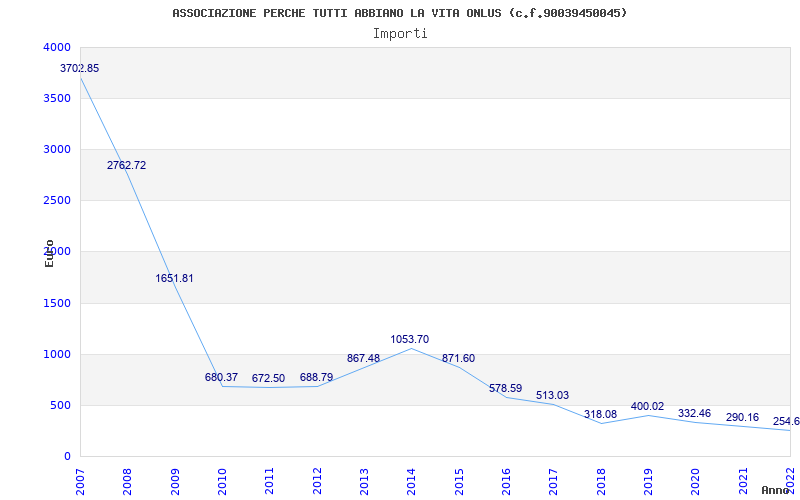800x500 pixels.
Task: Click the peak value 1053.70
Action: [x=410, y=339]
